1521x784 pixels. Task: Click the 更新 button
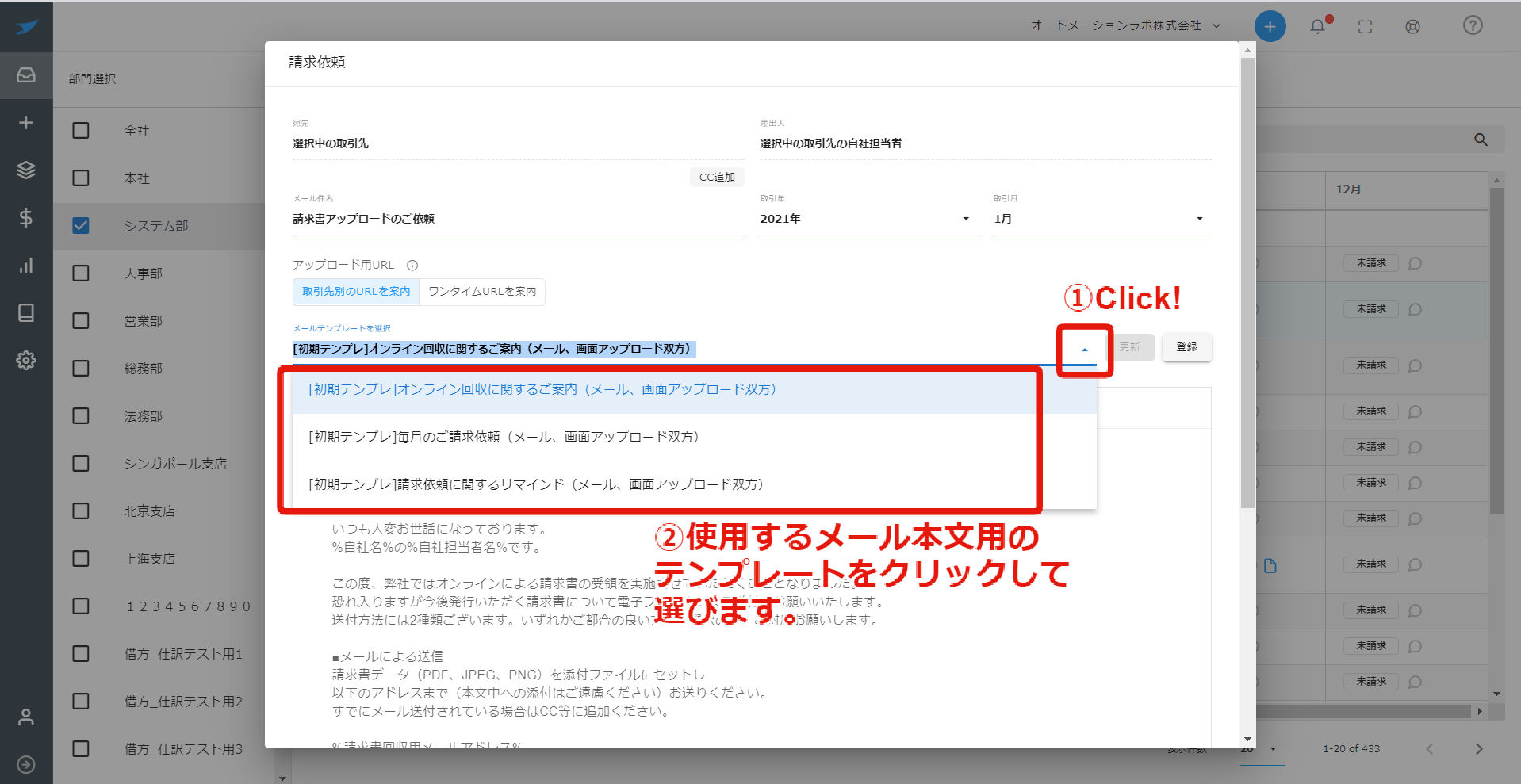(x=1130, y=347)
